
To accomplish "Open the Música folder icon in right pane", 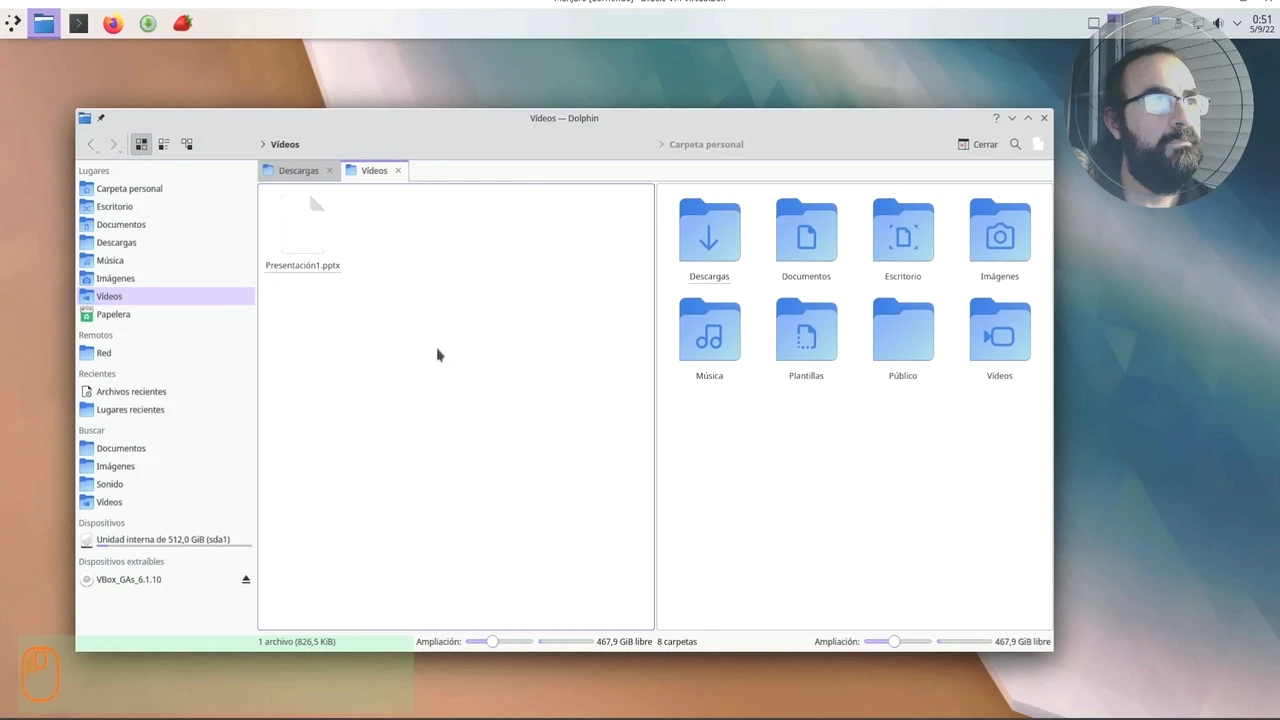I will (709, 330).
